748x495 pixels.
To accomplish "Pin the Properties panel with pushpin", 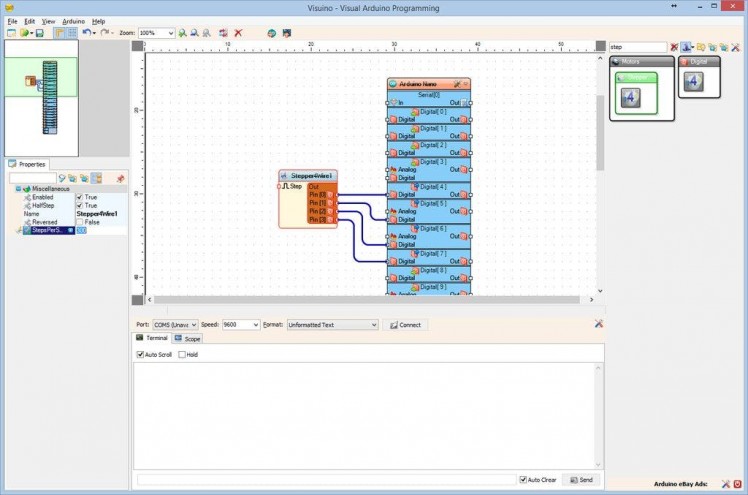I will coord(121,178).
